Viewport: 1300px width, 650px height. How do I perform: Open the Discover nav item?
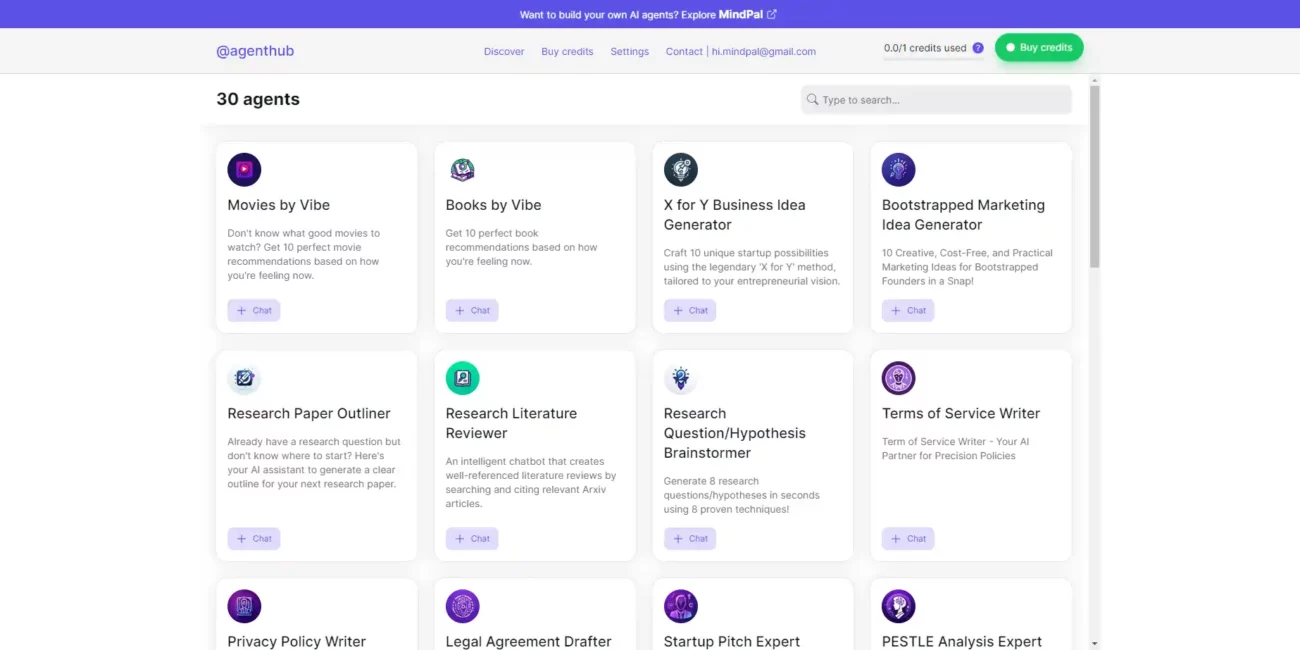coord(504,51)
